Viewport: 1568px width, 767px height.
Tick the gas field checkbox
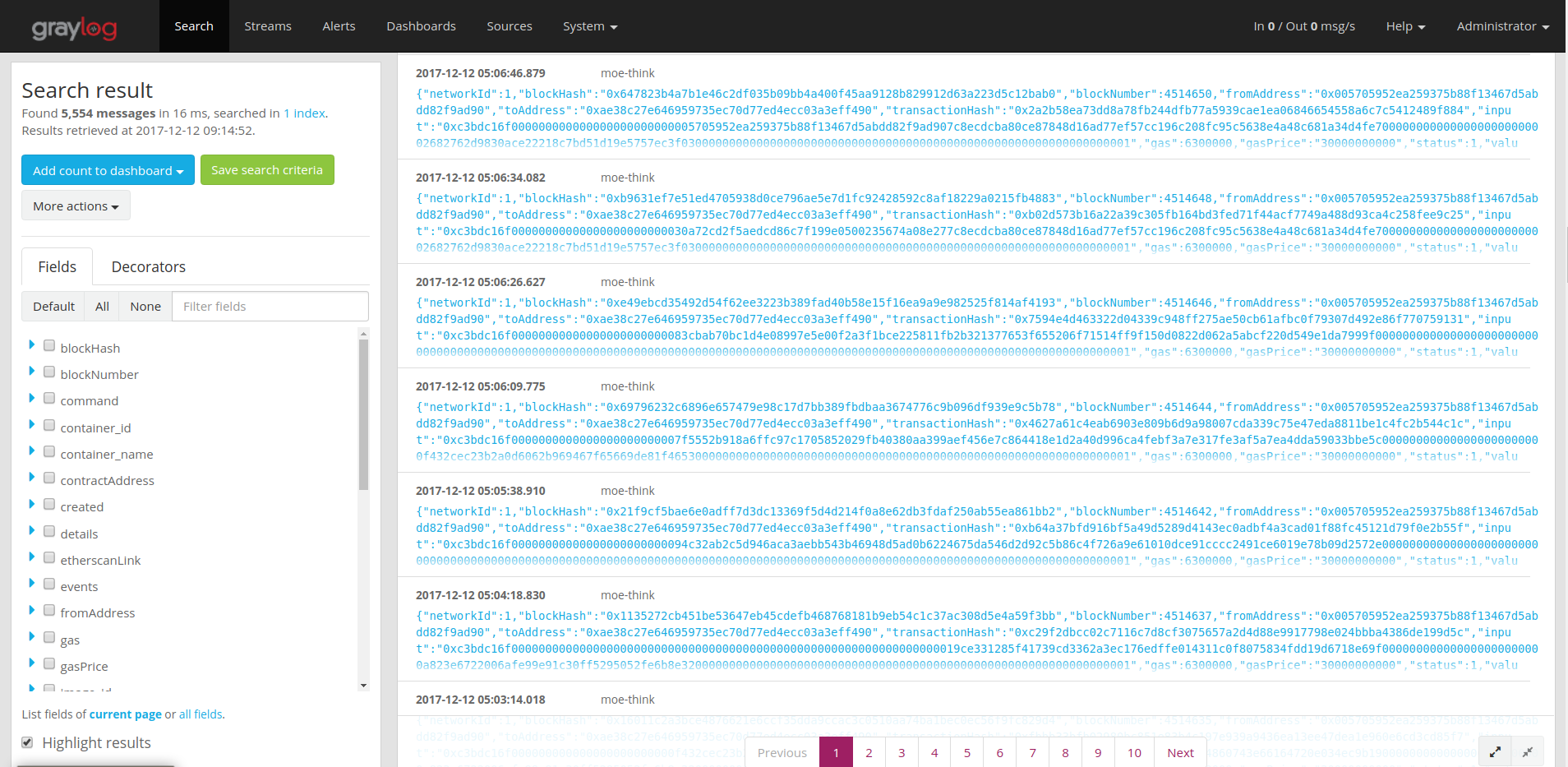coord(49,638)
